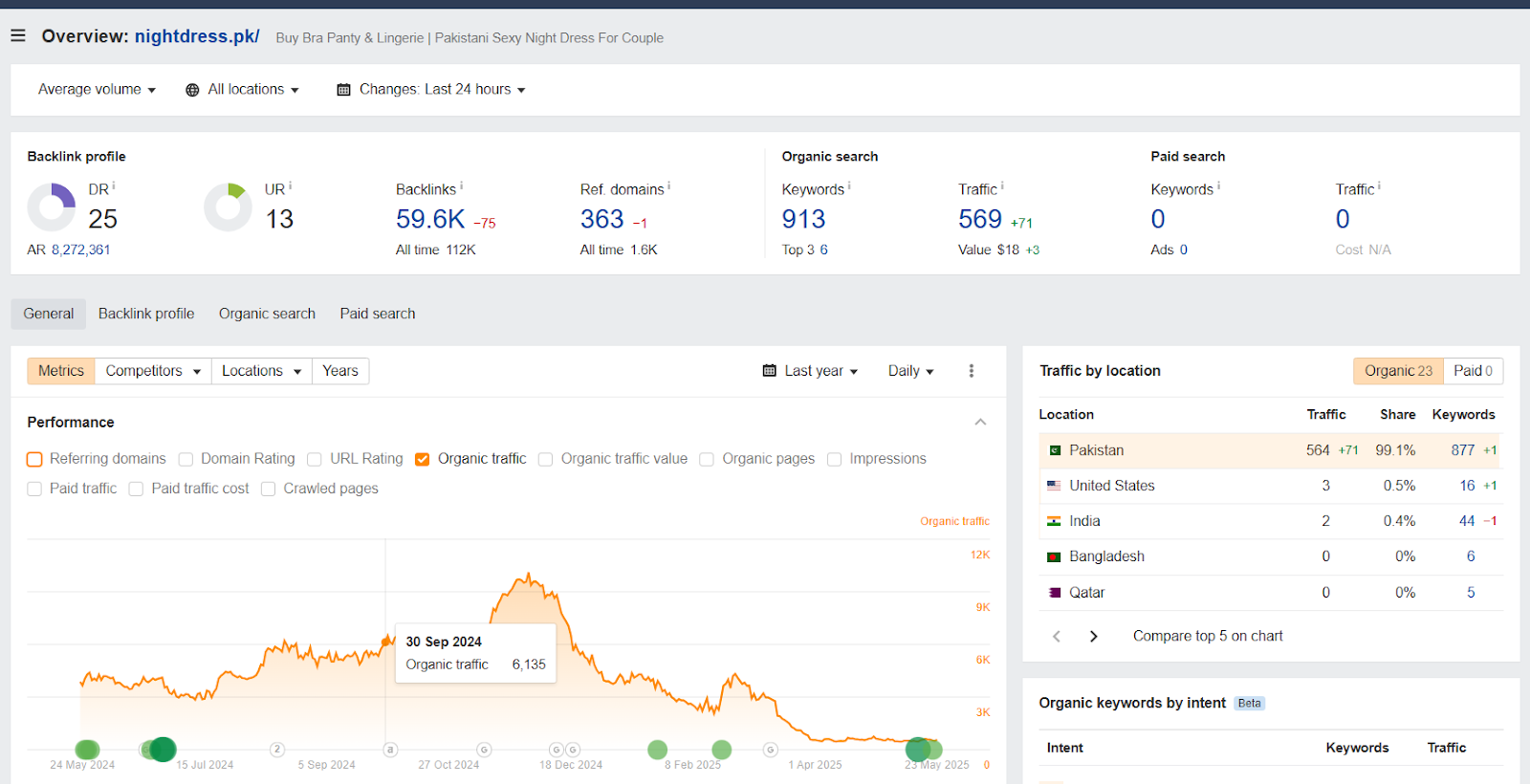Screen dimensions: 1530x784
Task: Enable the Crawled pages checkbox
Action: tap(269, 489)
